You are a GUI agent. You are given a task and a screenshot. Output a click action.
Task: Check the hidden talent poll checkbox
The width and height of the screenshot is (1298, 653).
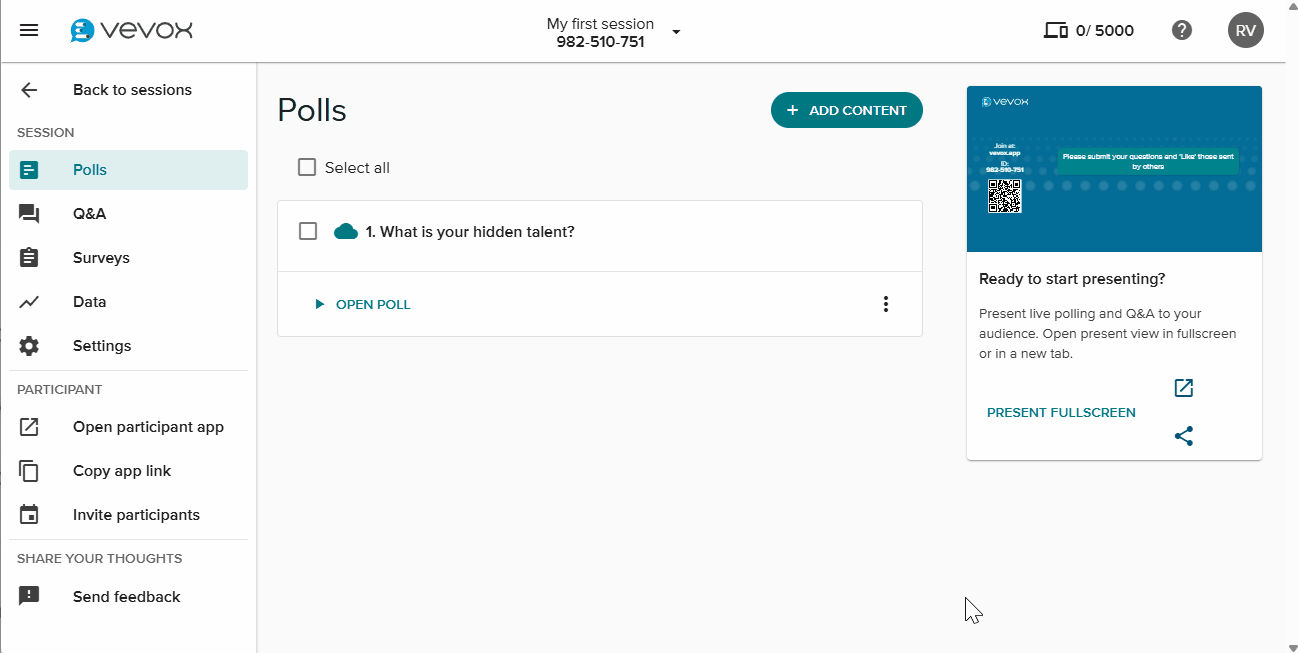tap(308, 231)
